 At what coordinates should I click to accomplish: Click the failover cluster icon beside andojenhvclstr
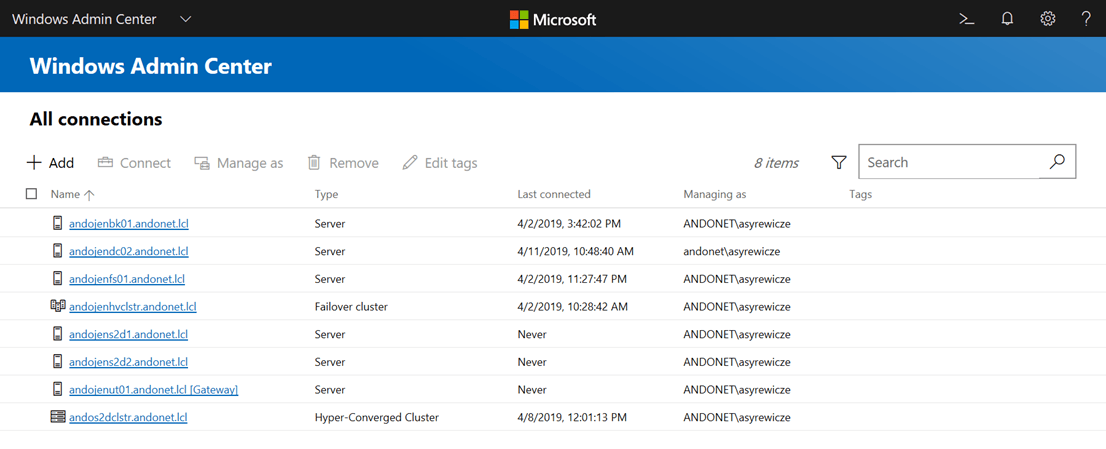click(x=58, y=306)
